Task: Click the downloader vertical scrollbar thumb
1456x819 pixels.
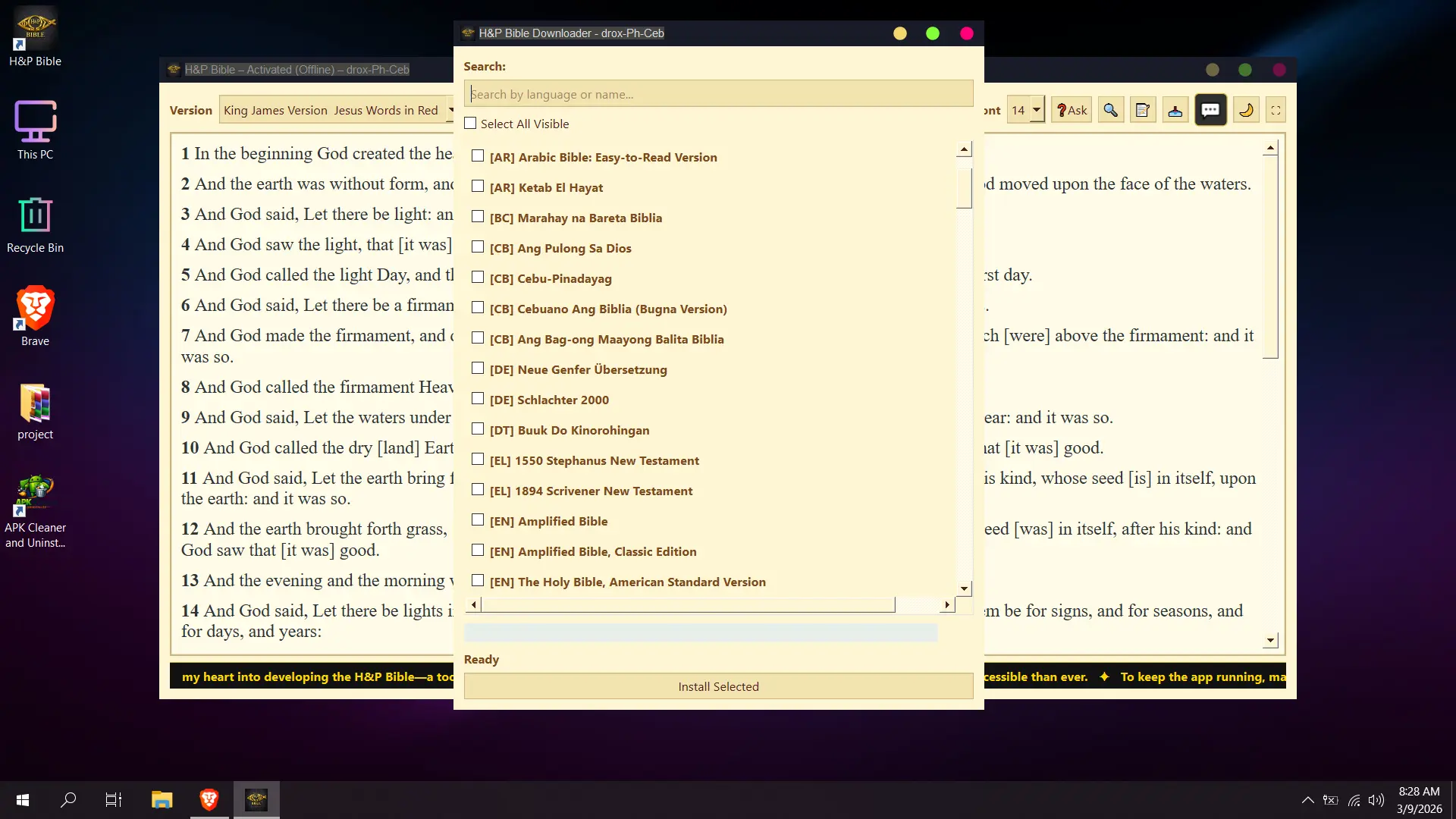Action: click(964, 187)
